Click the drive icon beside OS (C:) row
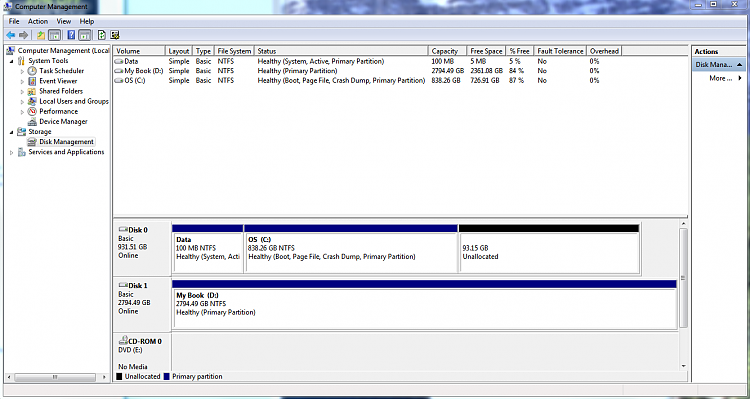The width and height of the screenshot is (750, 399). (x=119, y=80)
